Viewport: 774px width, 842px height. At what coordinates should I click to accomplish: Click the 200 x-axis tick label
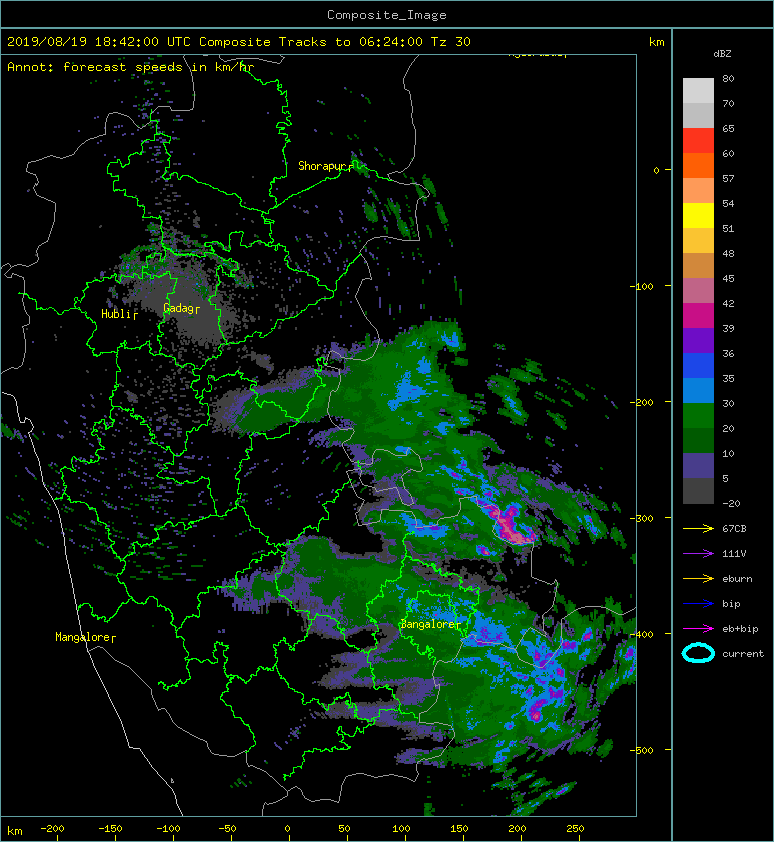point(517,829)
